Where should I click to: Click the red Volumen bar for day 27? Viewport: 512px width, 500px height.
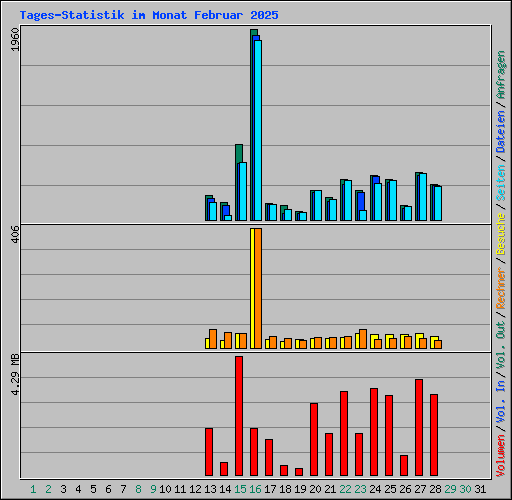click(x=419, y=427)
